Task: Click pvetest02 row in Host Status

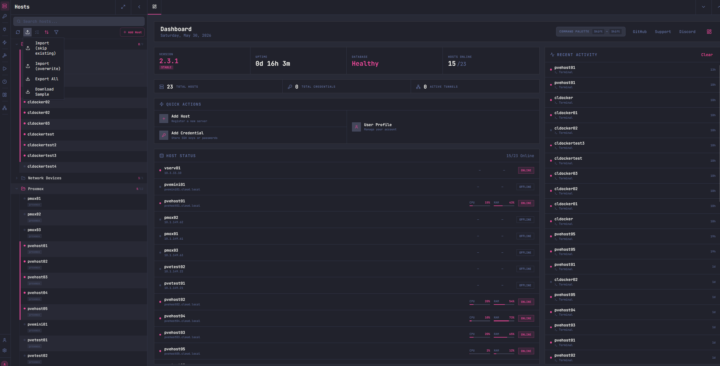Action: point(347,269)
